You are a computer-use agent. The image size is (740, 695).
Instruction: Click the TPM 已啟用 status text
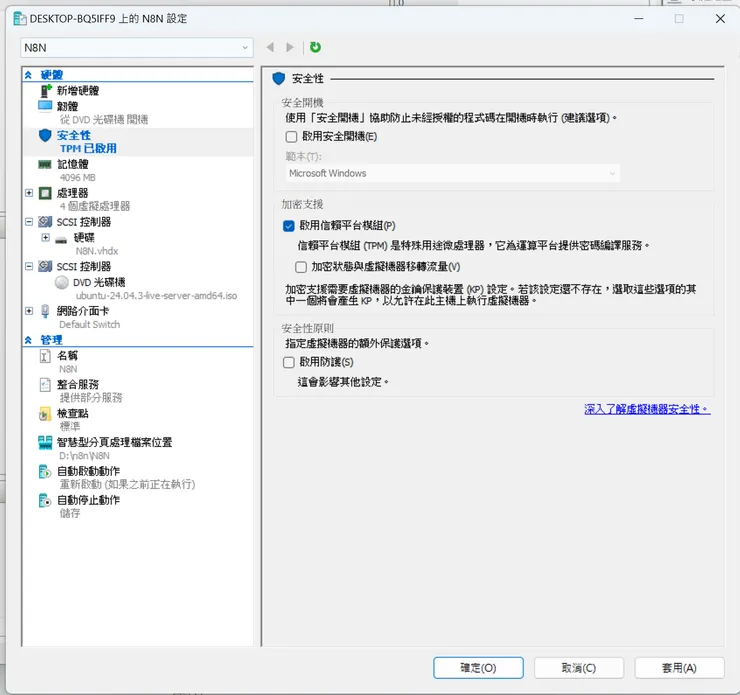coord(88,149)
